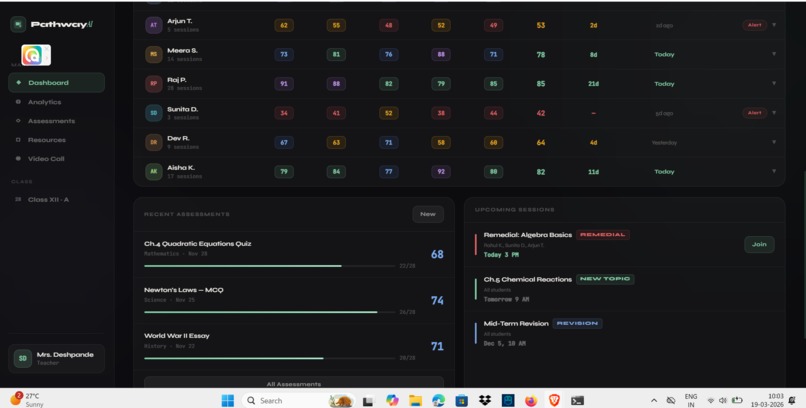Click Alert badge on Sunita D.'s row
Image resolution: width=806 pixels, height=408 pixels.
[755, 113]
